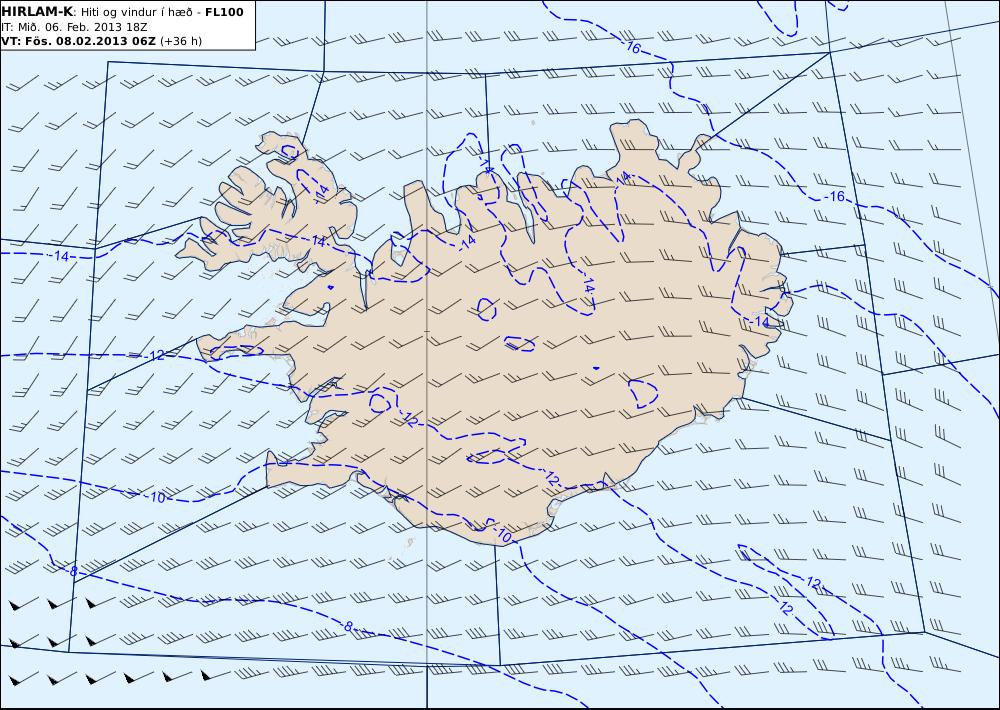Viewport: 1000px width, 710px height.
Task: Click the -16 isotherm label east of Iceland
Action: 834,196
